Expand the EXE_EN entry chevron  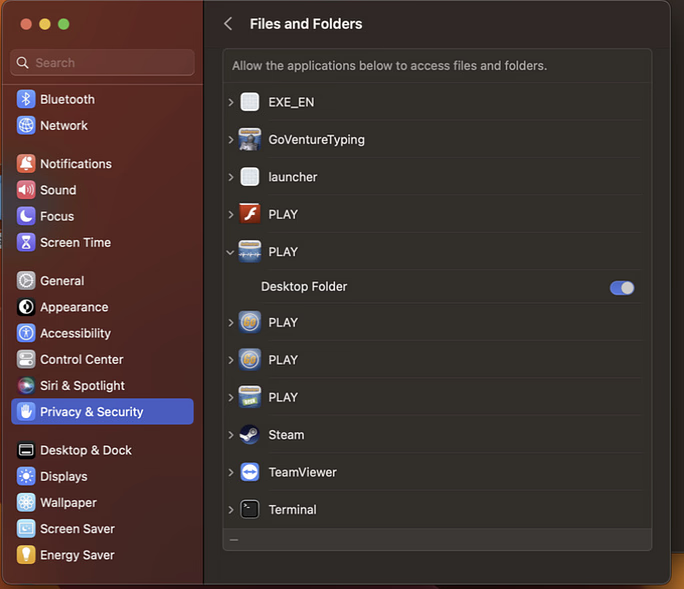[231, 102]
